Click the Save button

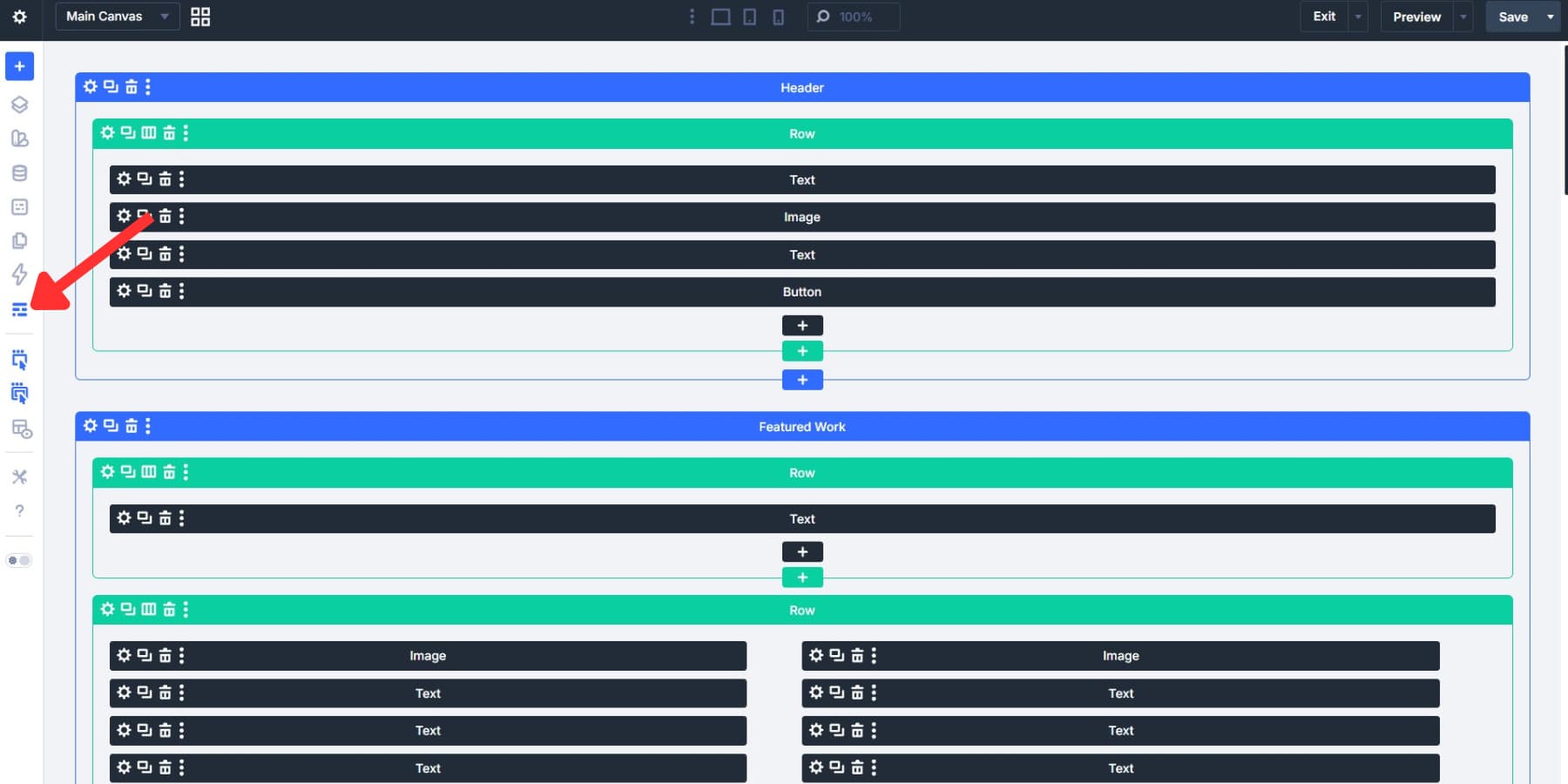[x=1516, y=17]
